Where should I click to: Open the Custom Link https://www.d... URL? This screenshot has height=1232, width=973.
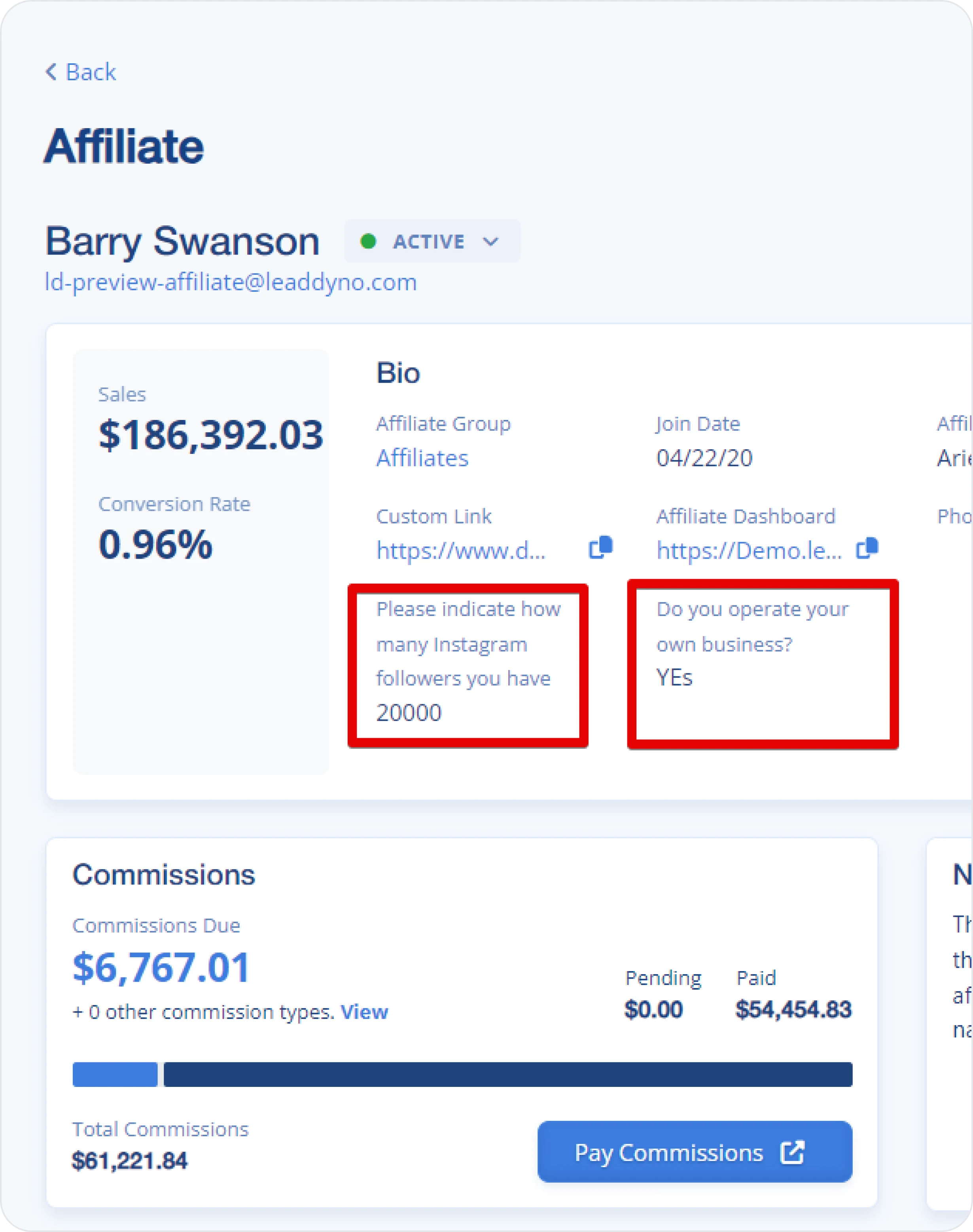point(461,550)
